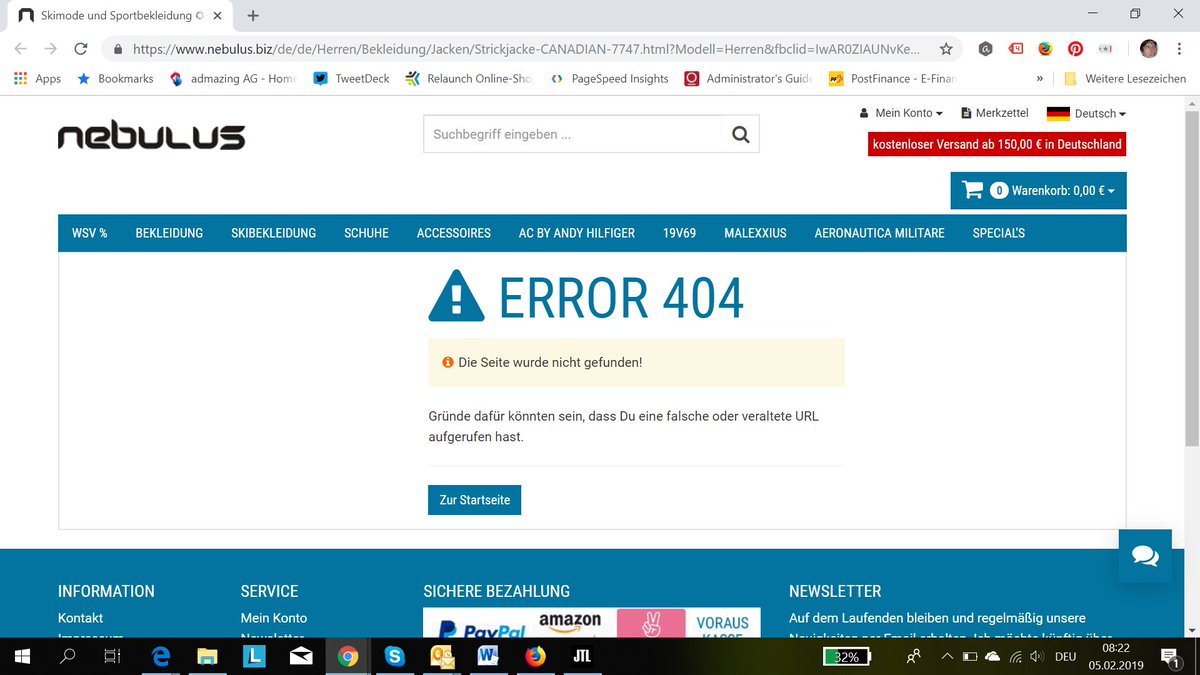Click the browser address bar URL
This screenshot has width=1200, height=675.
(525, 48)
